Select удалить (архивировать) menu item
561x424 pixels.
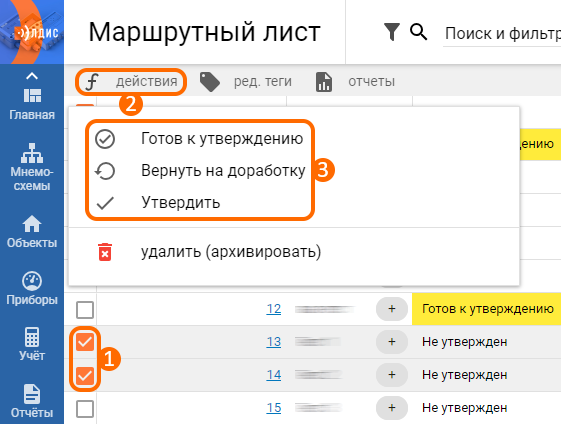click(231, 252)
